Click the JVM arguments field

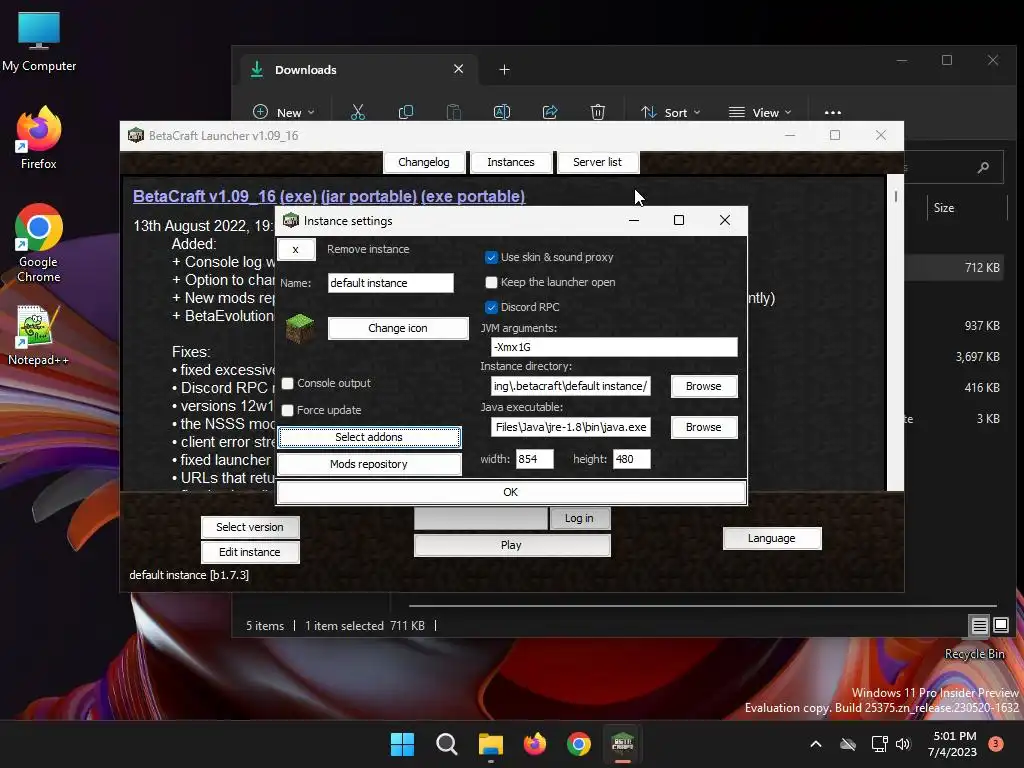614,347
